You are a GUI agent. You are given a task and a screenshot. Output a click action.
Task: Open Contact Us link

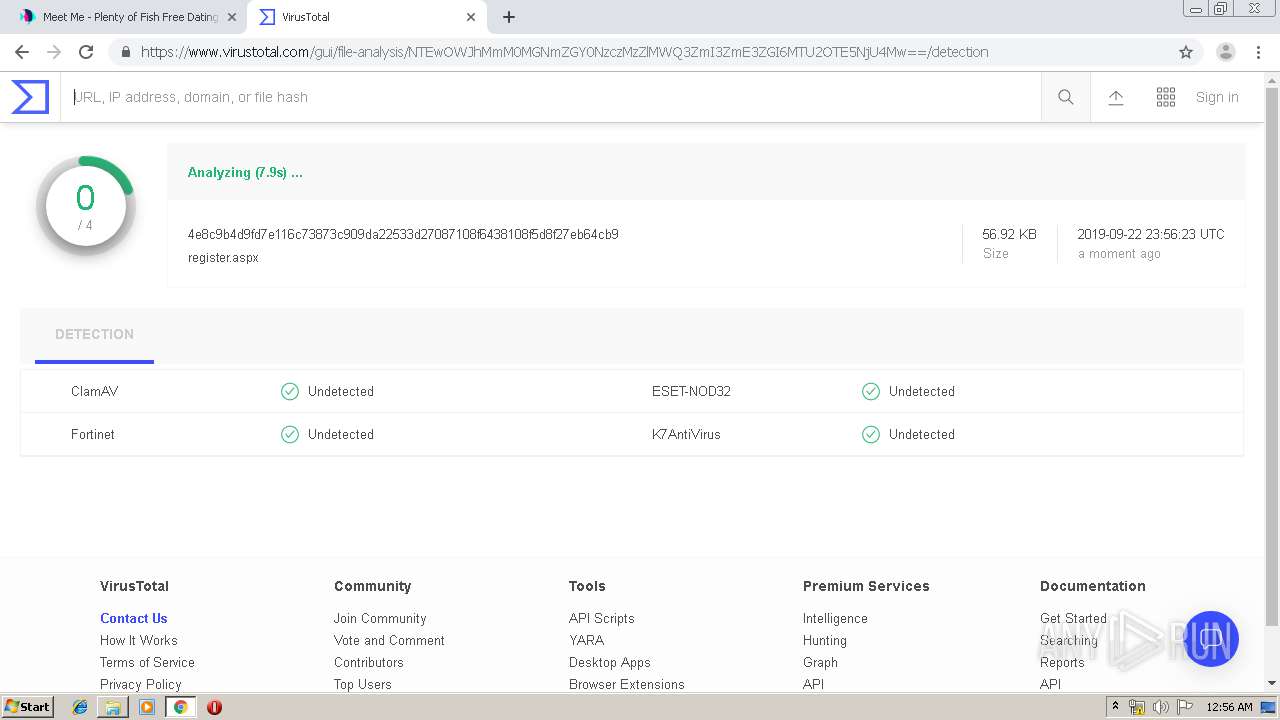click(x=133, y=618)
